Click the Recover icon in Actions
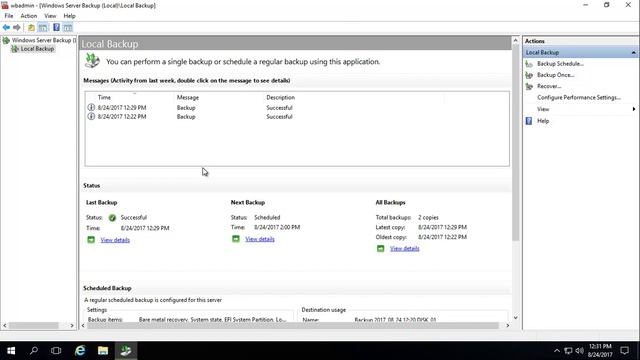The width and height of the screenshot is (640, 360). coord(529,86)
